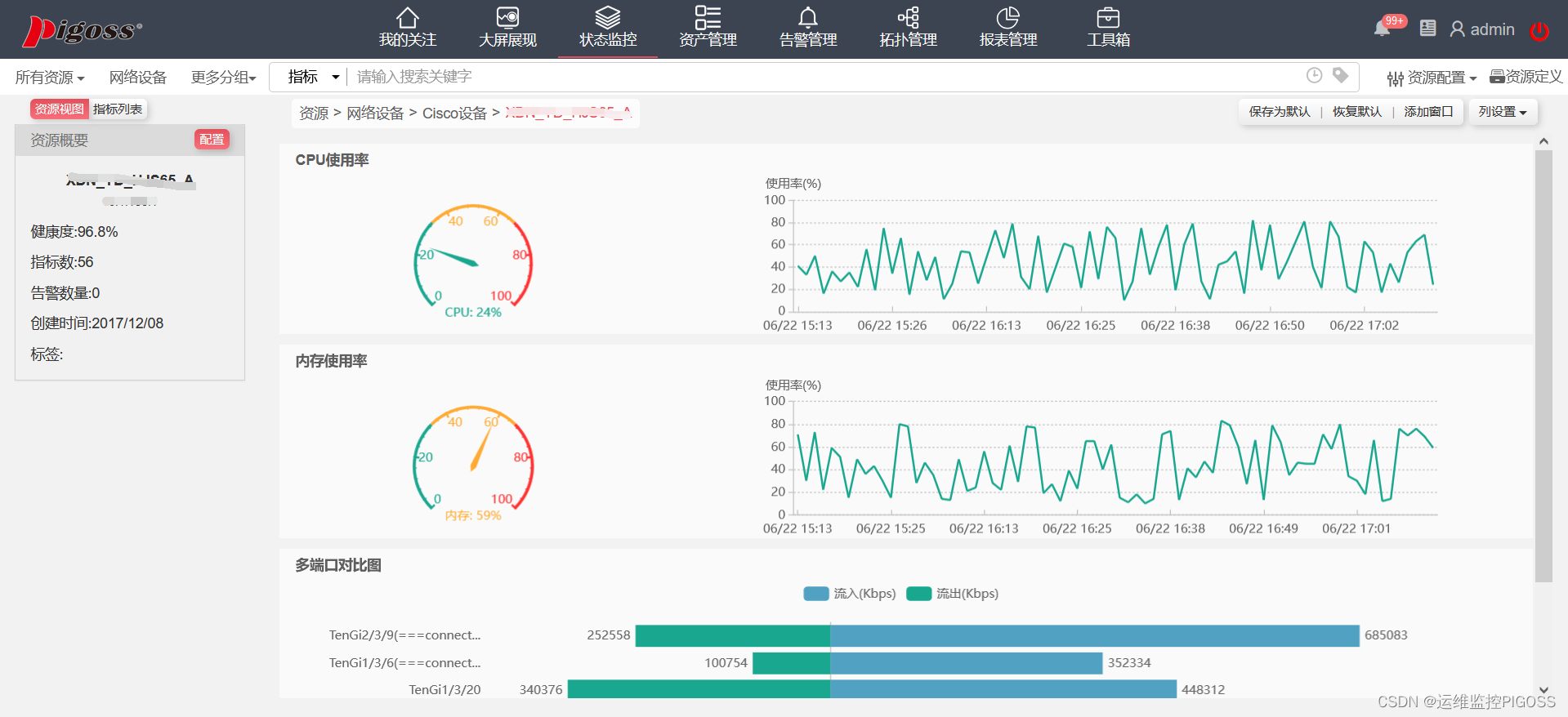The image size is (1568, 717).
Task: Click 资源定义 menu item
Action: (1534, 77)
